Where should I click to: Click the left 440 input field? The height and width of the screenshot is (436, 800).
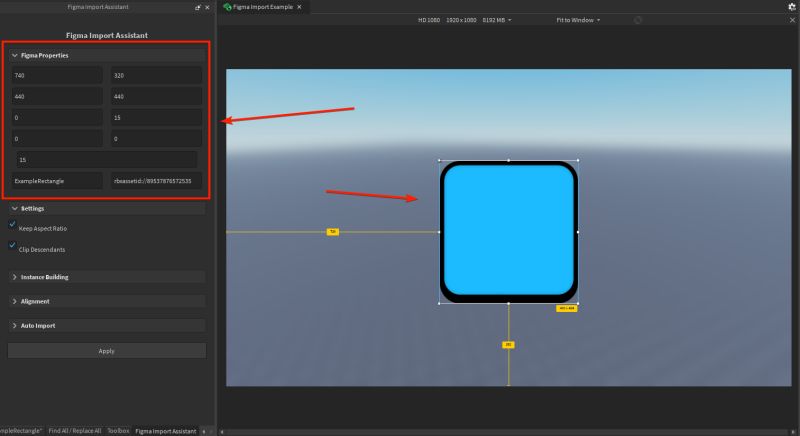(57, 96)
